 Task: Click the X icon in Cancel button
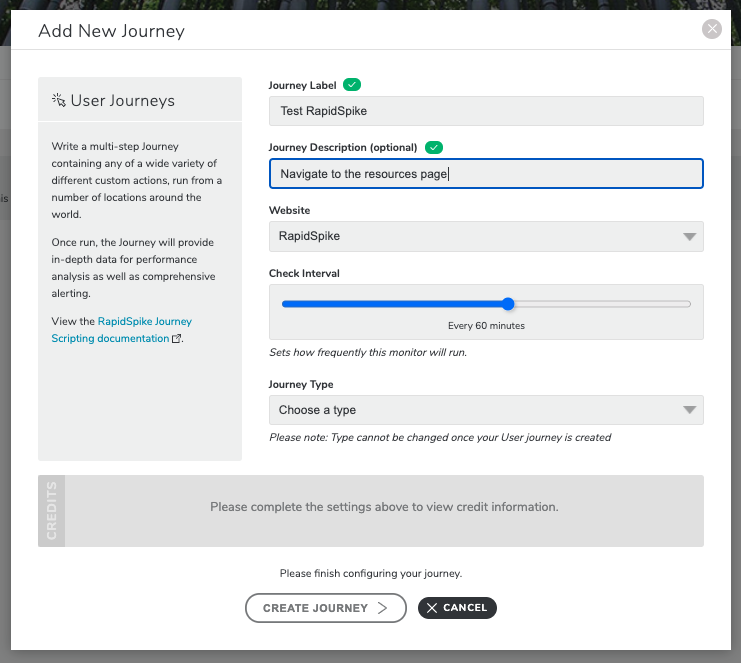[431, 608]
